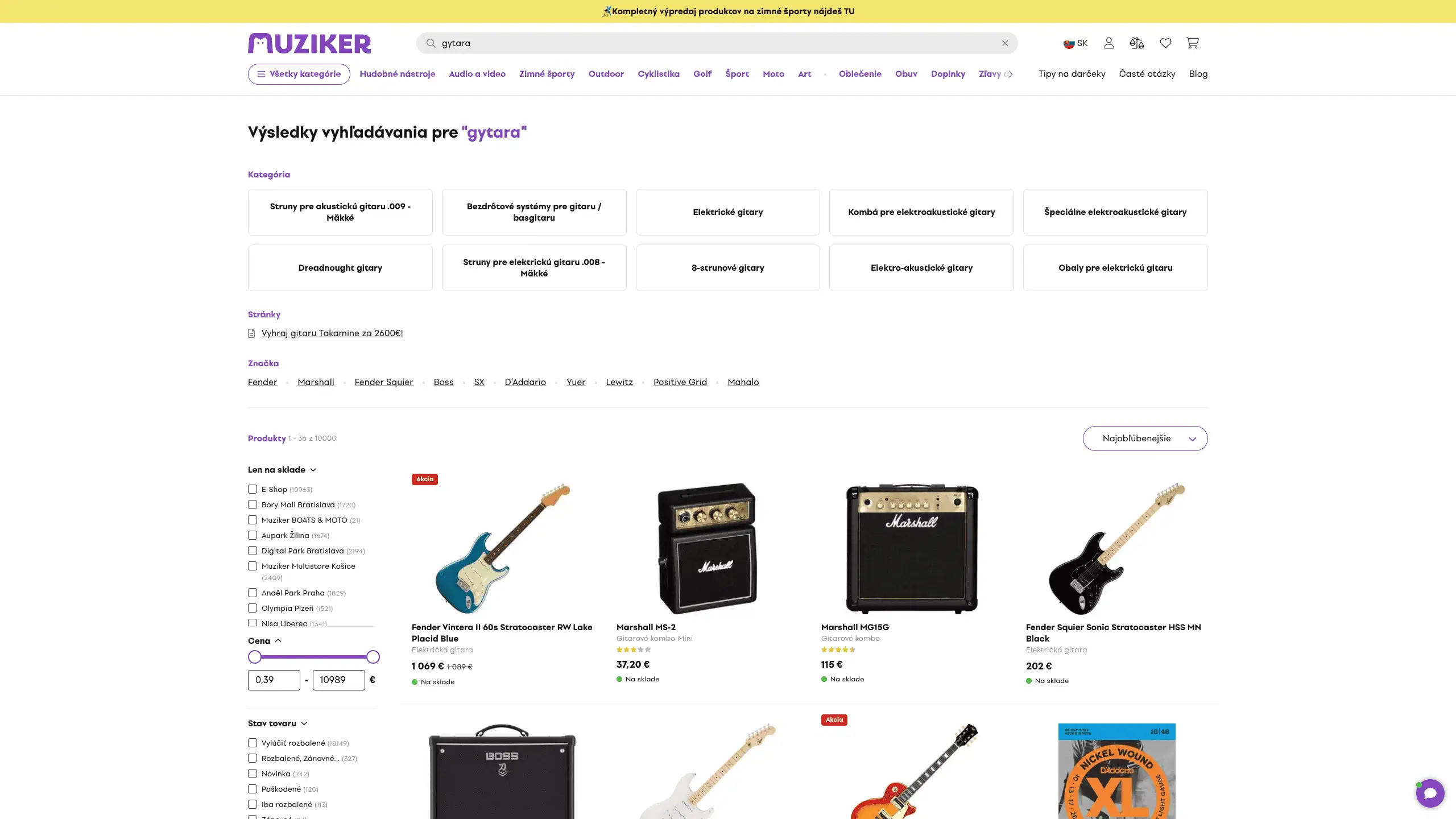Open the Najobľúbenejšie sort dropdown
The height and width of the screenshot is (819, 1456).
click(1145, 439)
